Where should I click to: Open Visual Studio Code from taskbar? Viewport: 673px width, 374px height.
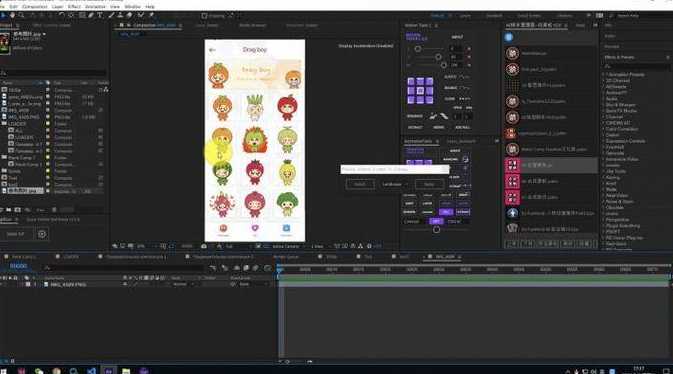(91, 371)
